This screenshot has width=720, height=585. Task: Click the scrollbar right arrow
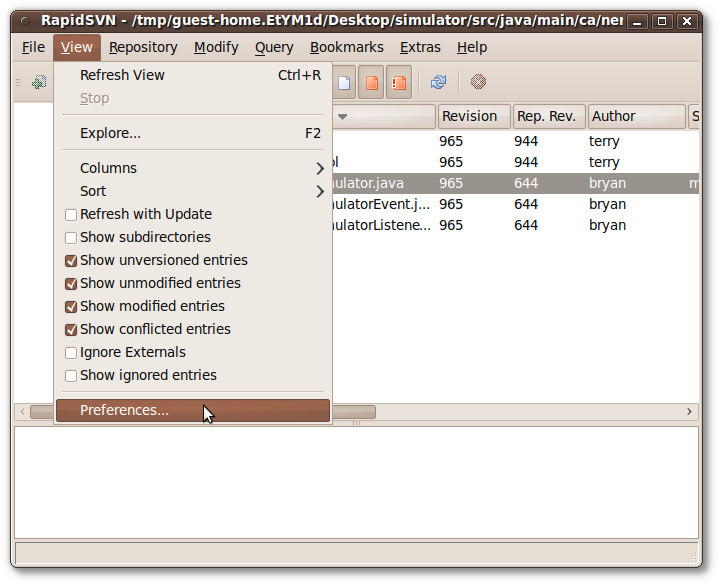point(689,411)
